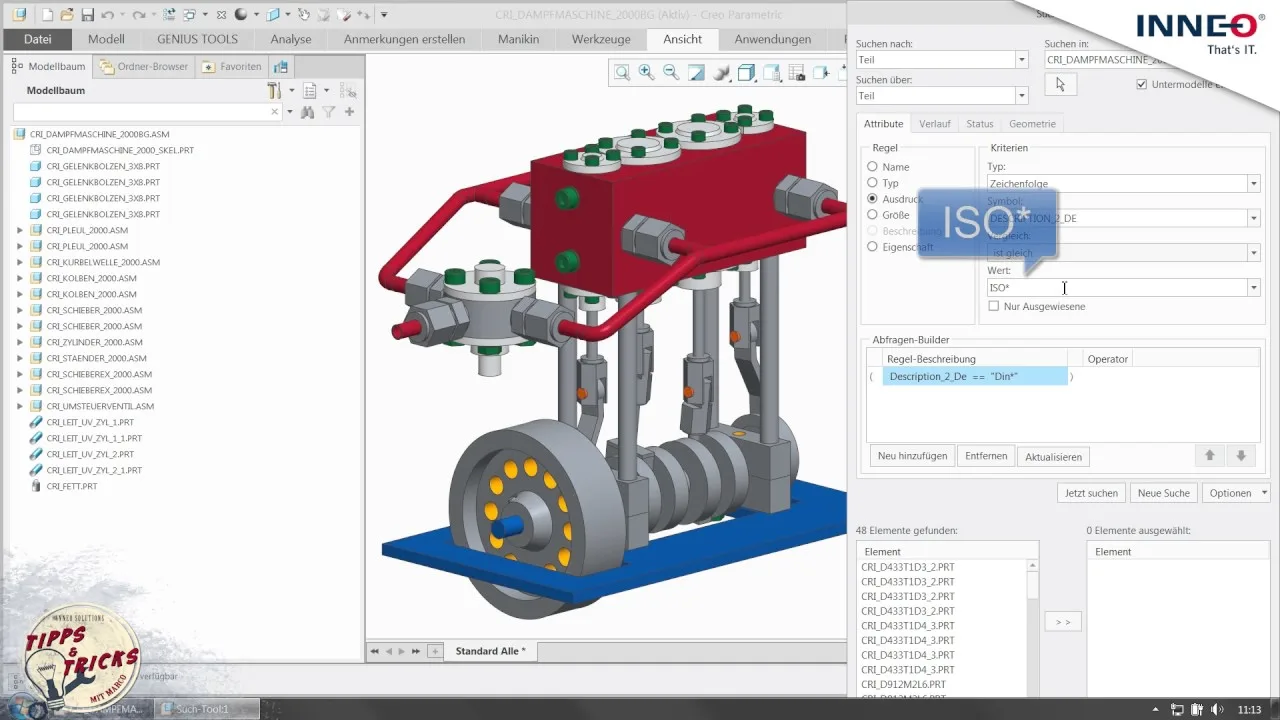The width and height of the screenshot is (1280, 720).
Task: Select the Typ rule radio button
Action: point(873,183)
